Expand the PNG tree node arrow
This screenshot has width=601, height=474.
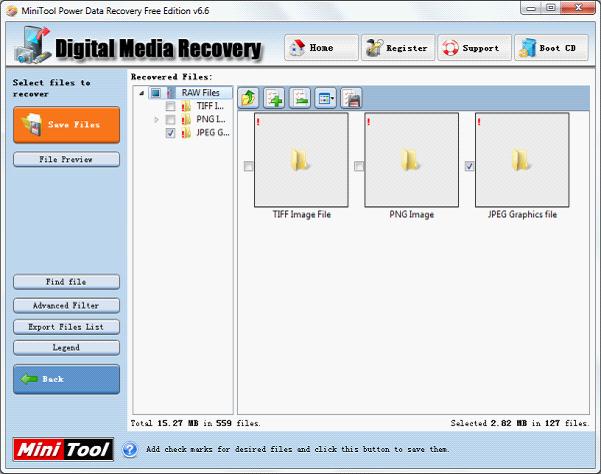[156, 120]
